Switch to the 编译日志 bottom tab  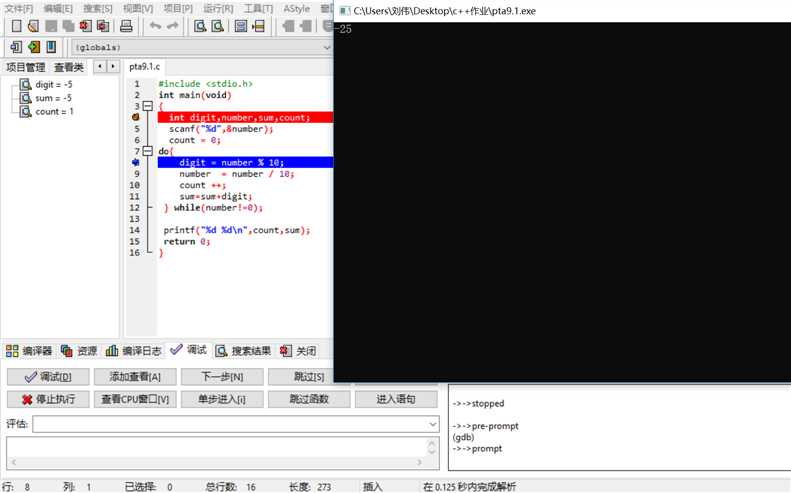134,351
